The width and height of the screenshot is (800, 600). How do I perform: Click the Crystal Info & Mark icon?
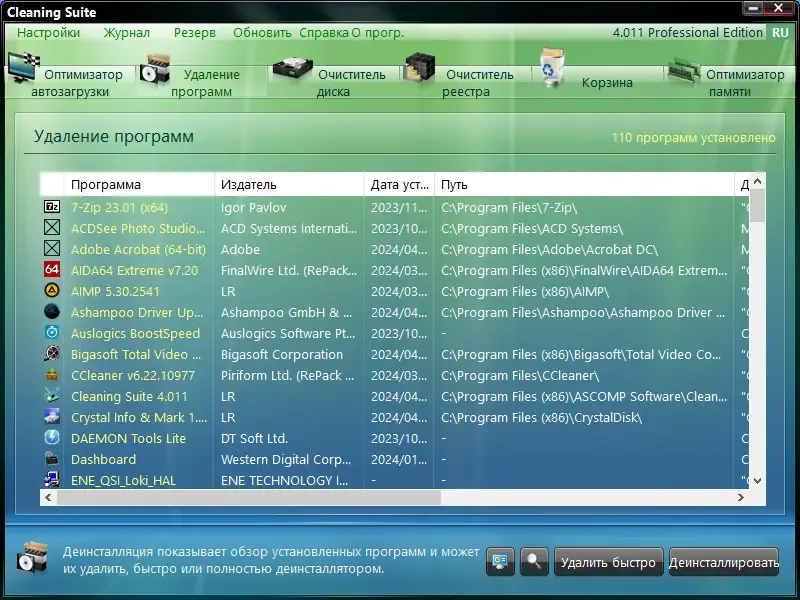pos(52,416)
